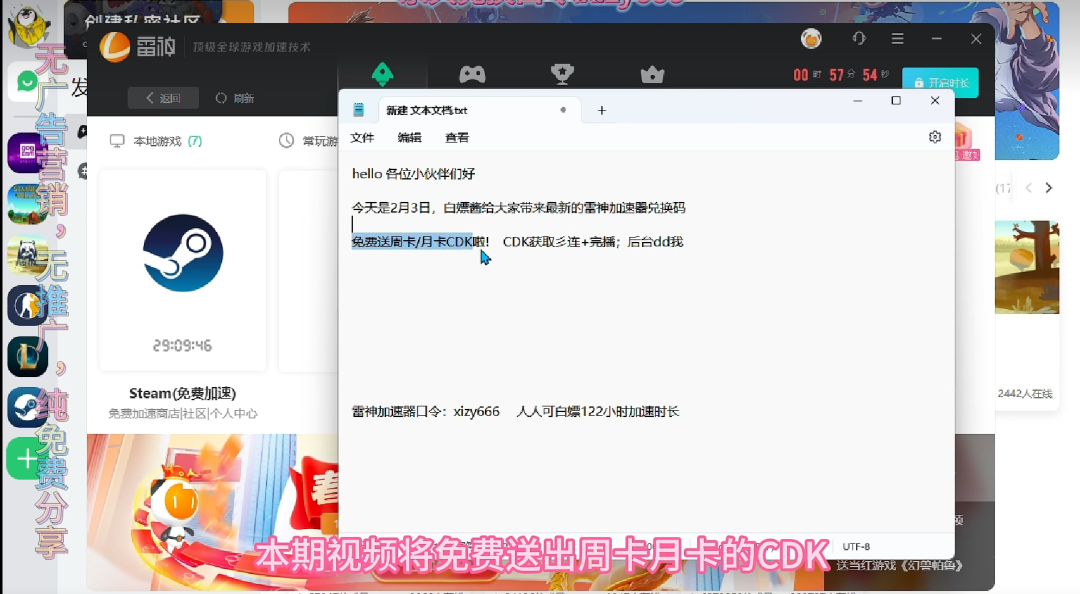Open the 查看 menu in Notepad
1080x594 pixels.
coord(456,137)
